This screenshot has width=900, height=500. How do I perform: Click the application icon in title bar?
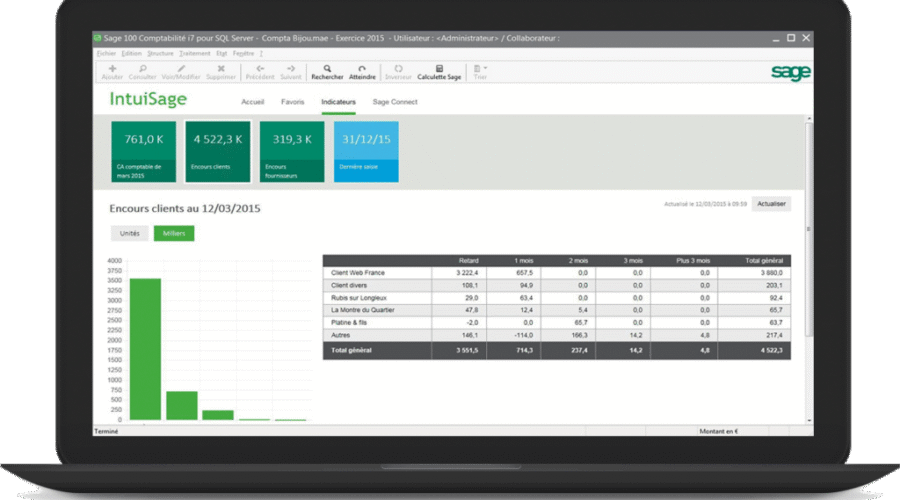click(98, 38)
